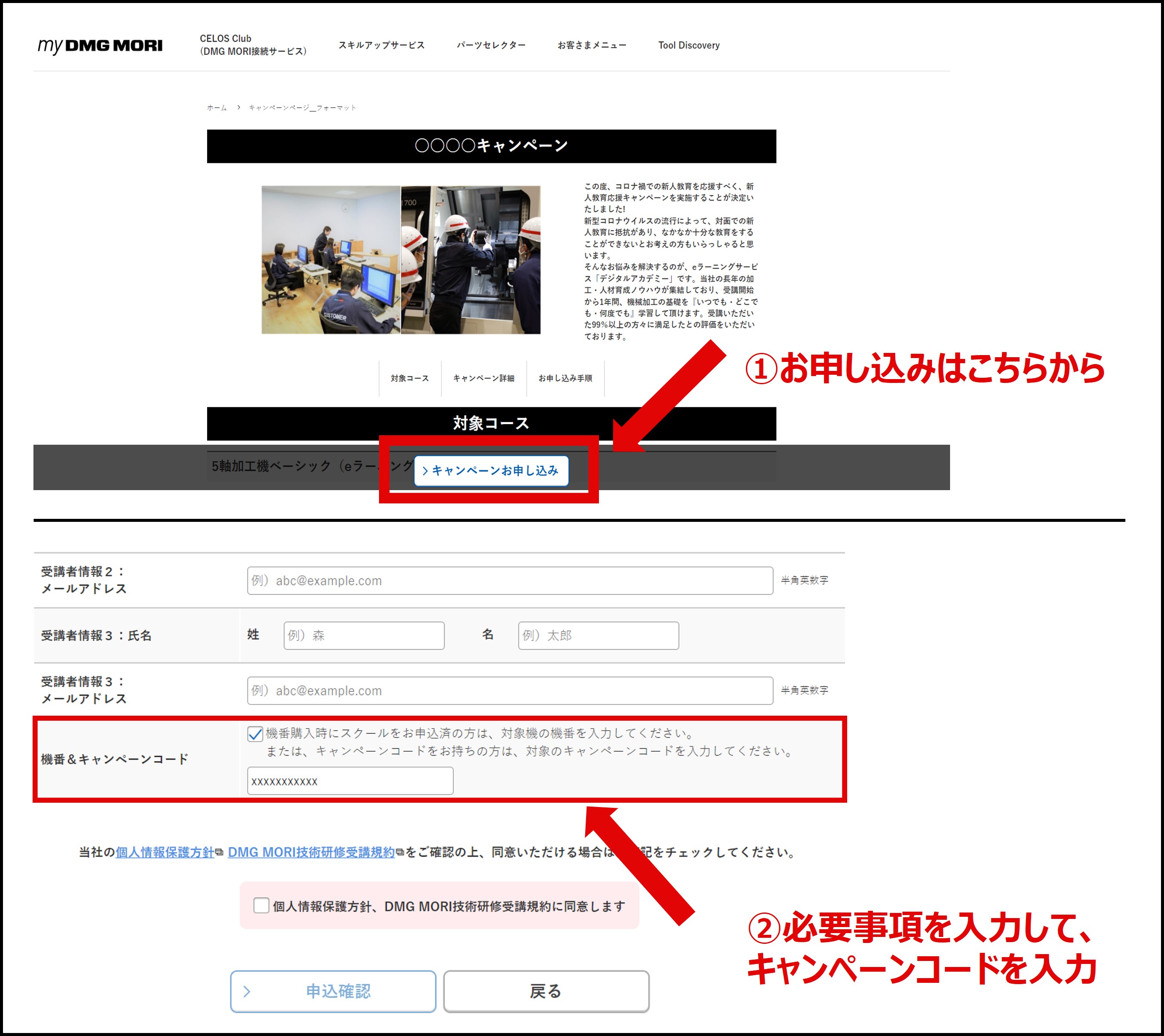The height and width of the screenshot is (1036, 1164).
Task: Open the classroom training photo
Action: tap(331, 260)
